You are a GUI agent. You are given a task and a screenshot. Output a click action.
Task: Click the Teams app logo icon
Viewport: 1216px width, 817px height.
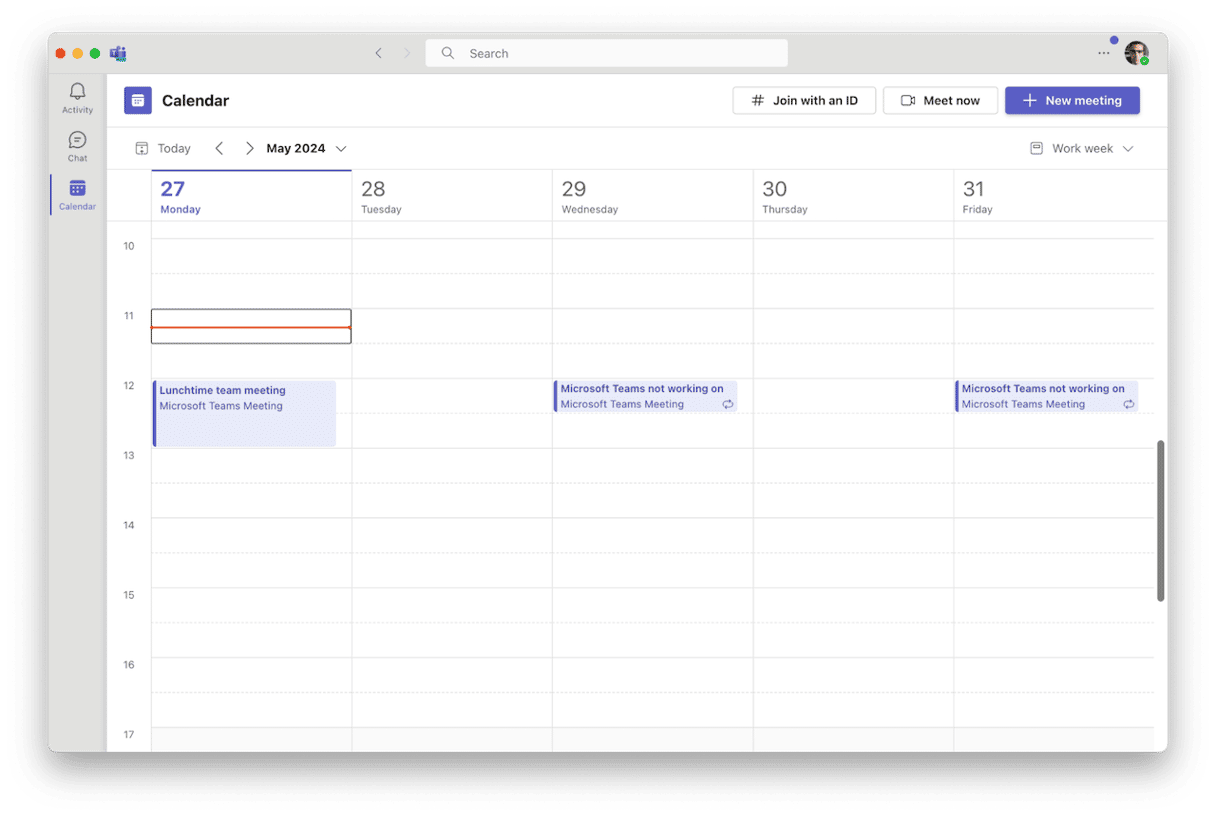pos(118,53)
